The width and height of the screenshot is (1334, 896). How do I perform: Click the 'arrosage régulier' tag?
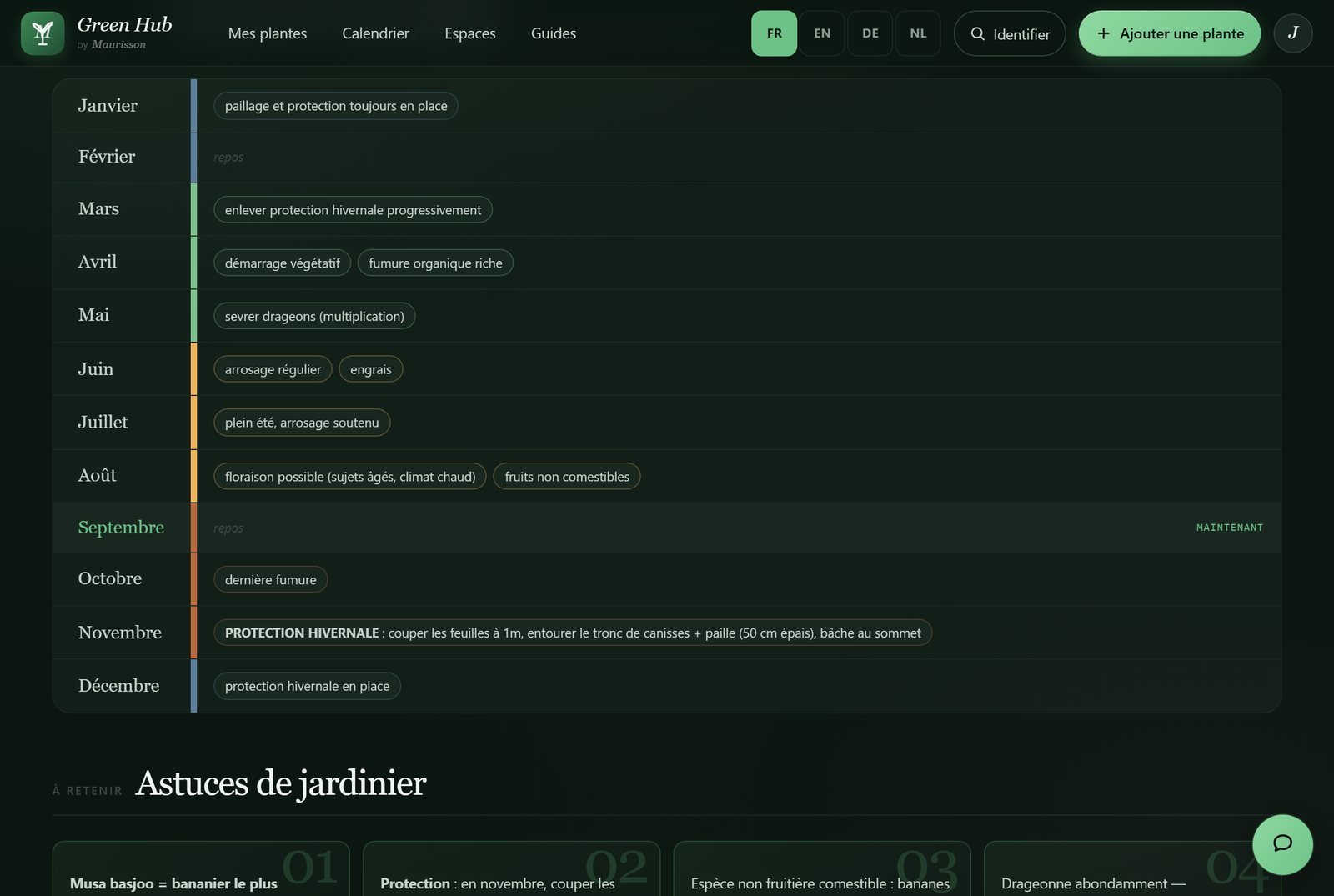(x=273, y=369)
